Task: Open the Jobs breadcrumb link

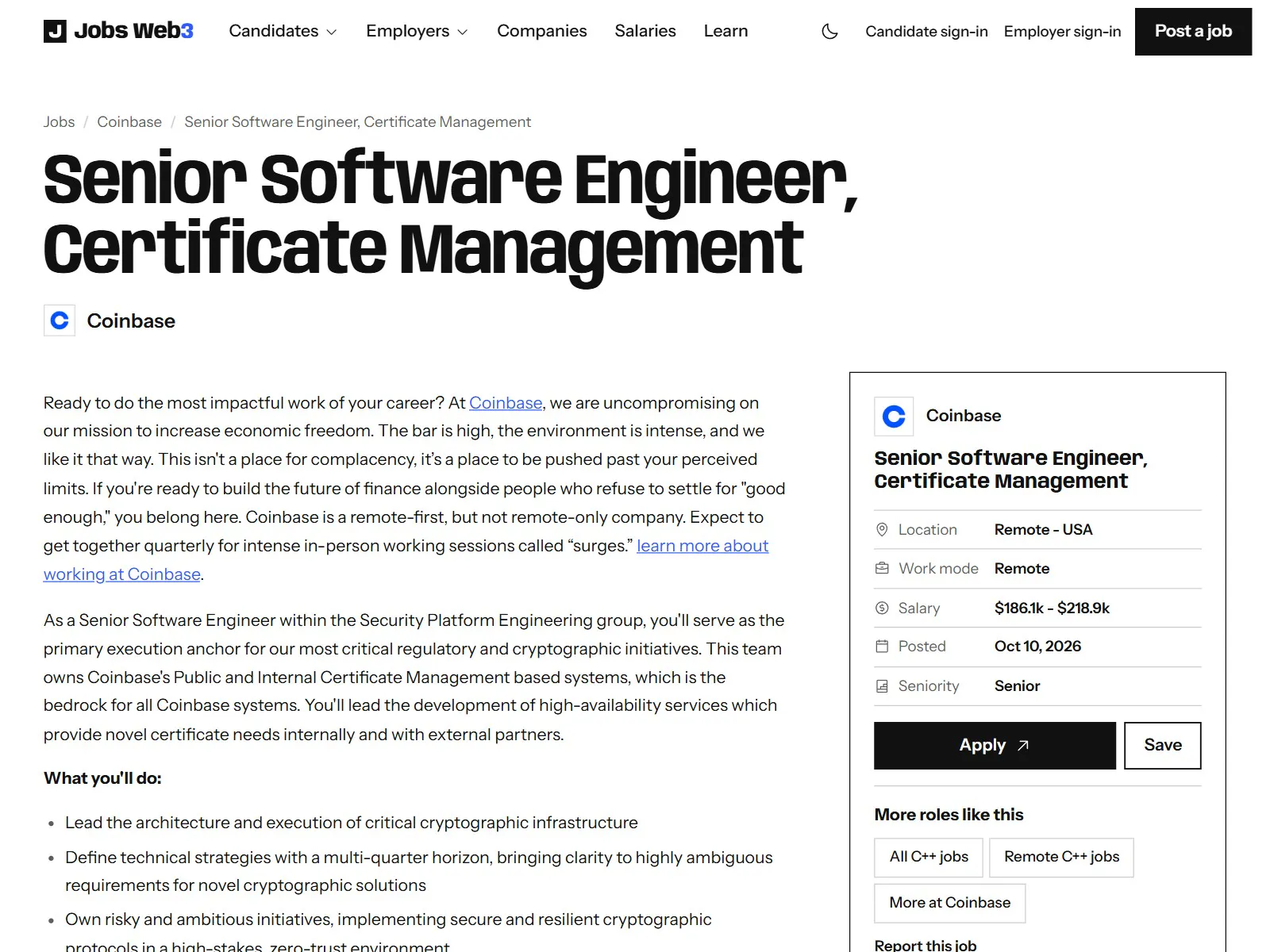Action: coord(59,121)
